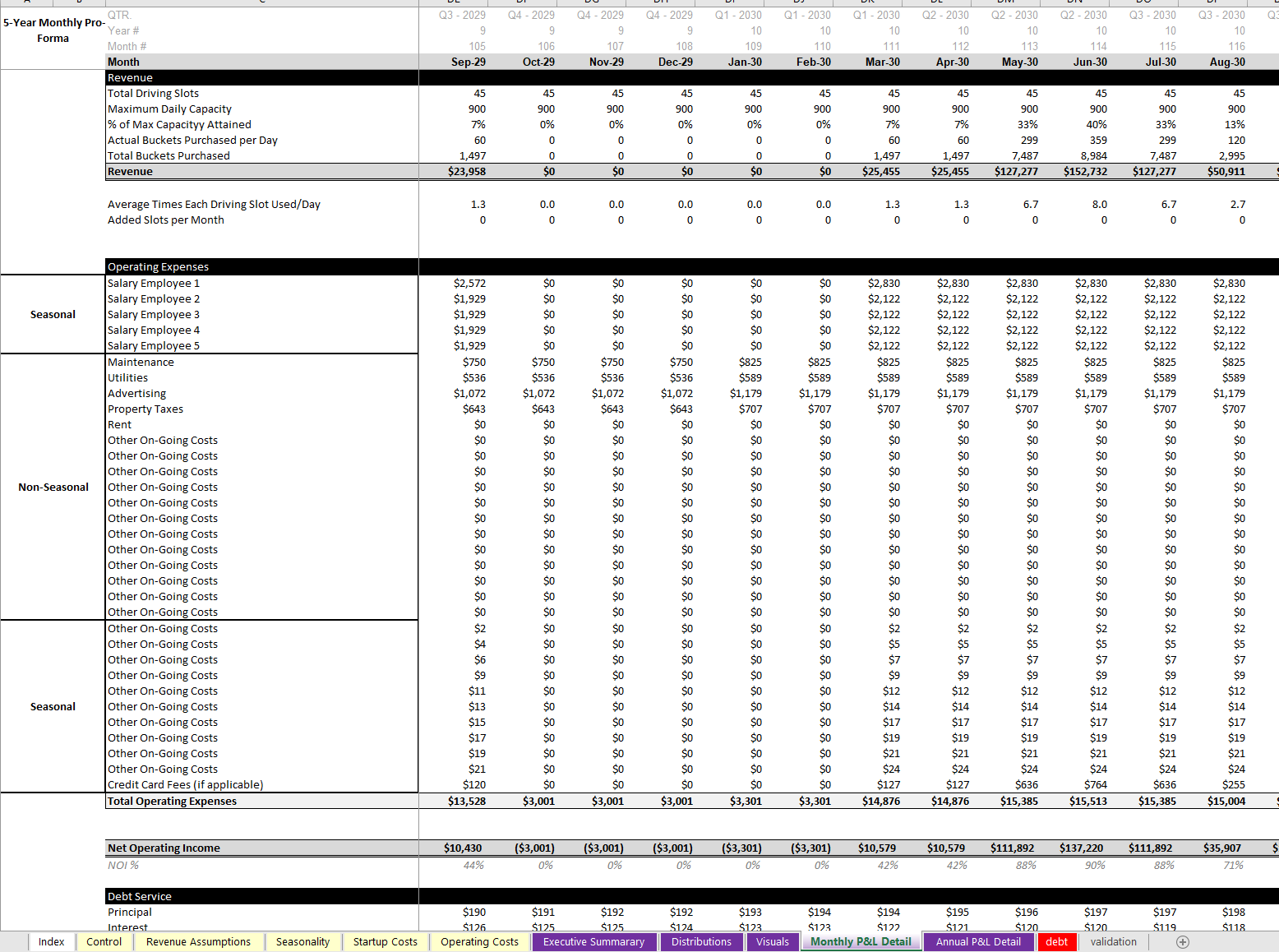
Task: Click Month # value 105
Action: pos(477,46)
